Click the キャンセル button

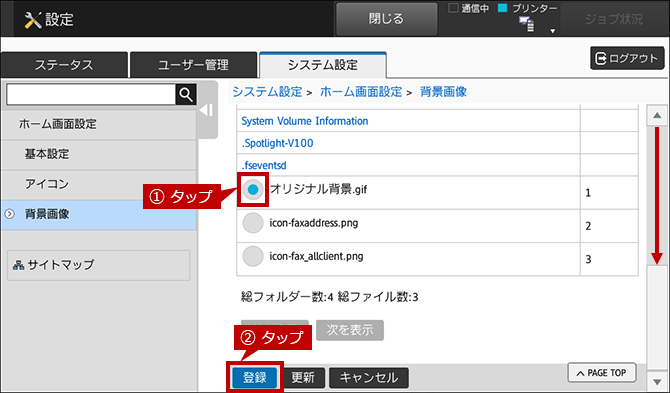pos(369,378)
